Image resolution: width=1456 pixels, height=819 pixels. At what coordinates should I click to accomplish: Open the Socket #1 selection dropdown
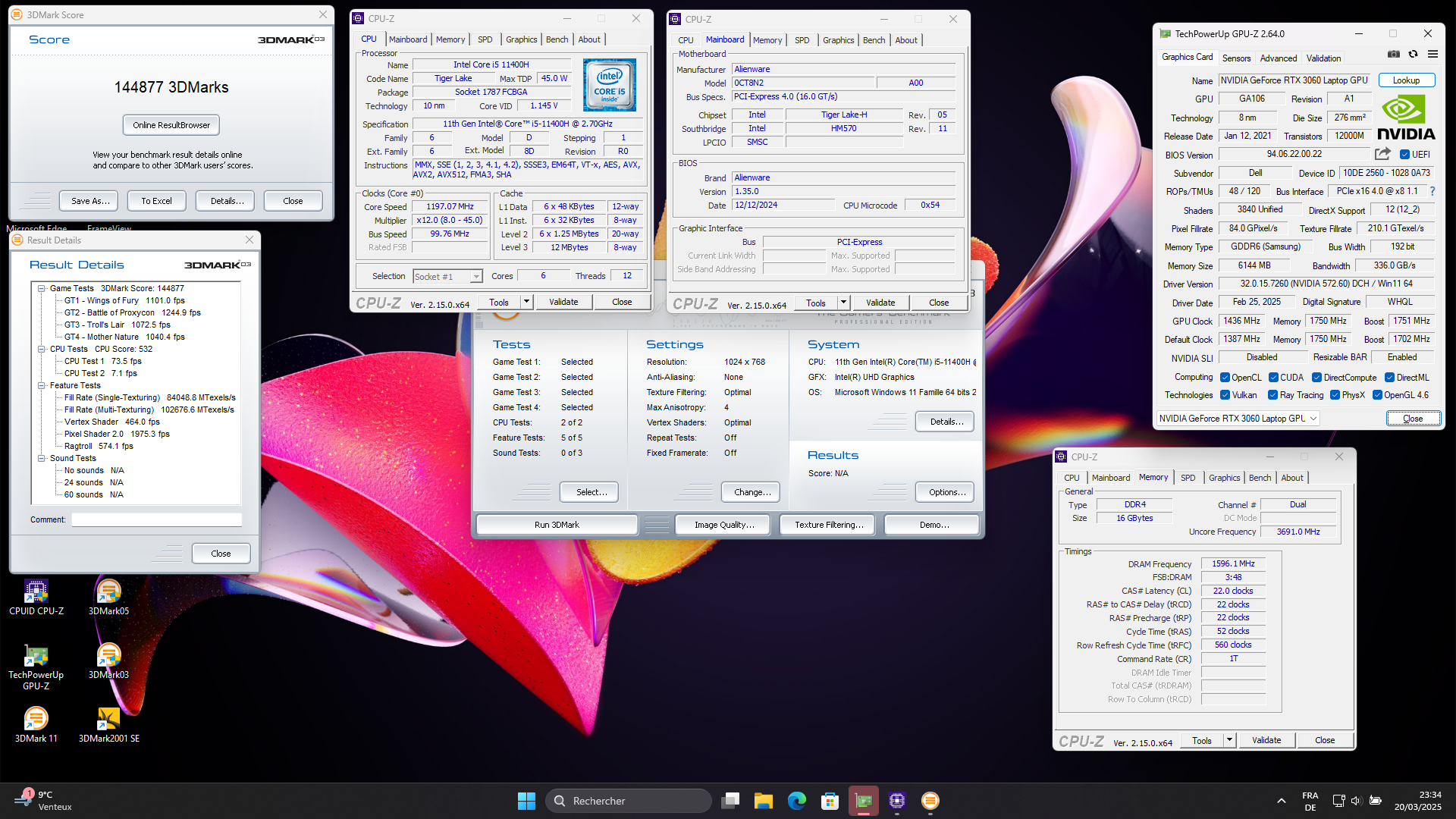pos(447,277)
